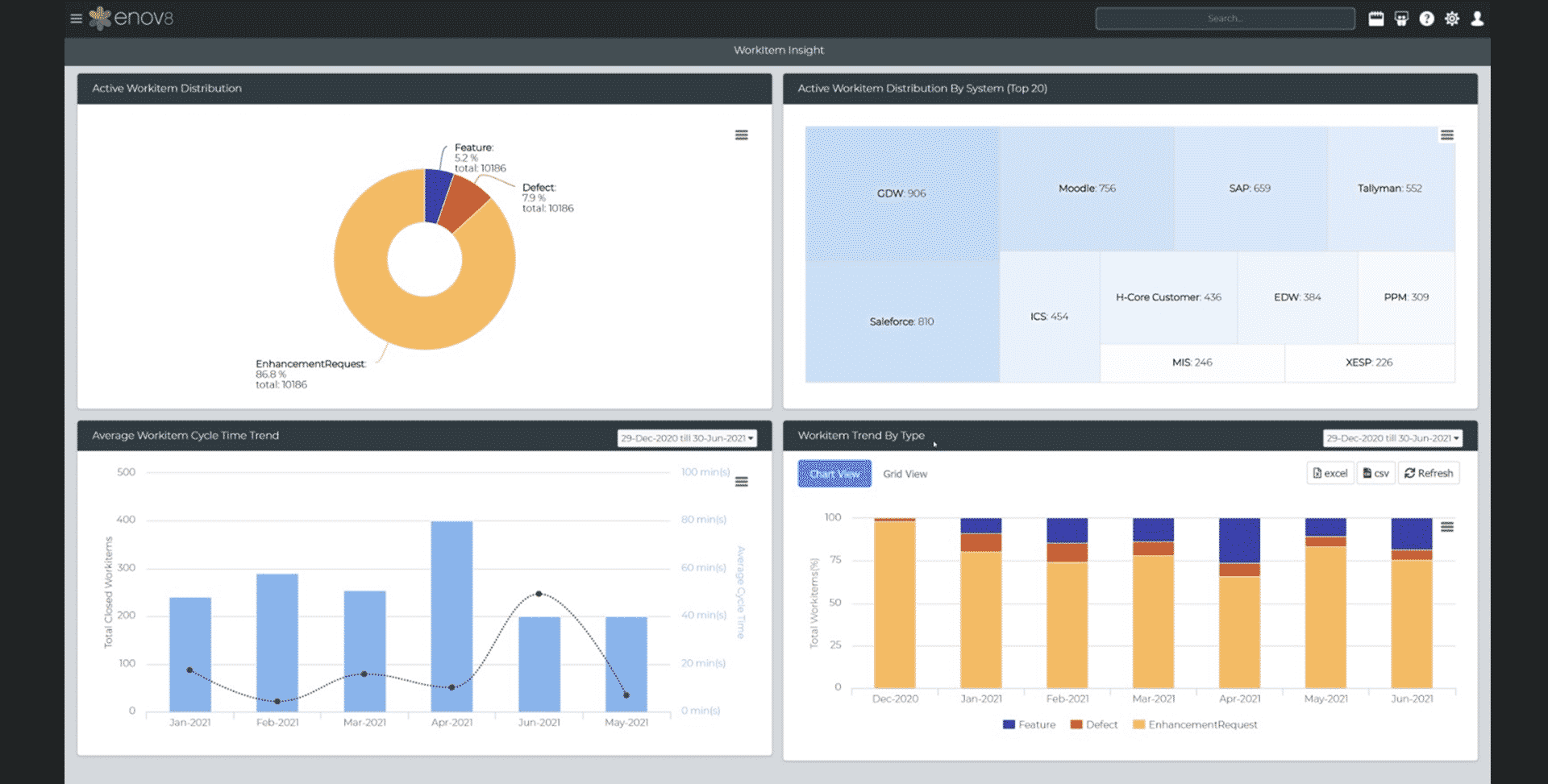Click the help question mark icon
Viewport: 1548px width, 784px height.
coord(1427,18)
